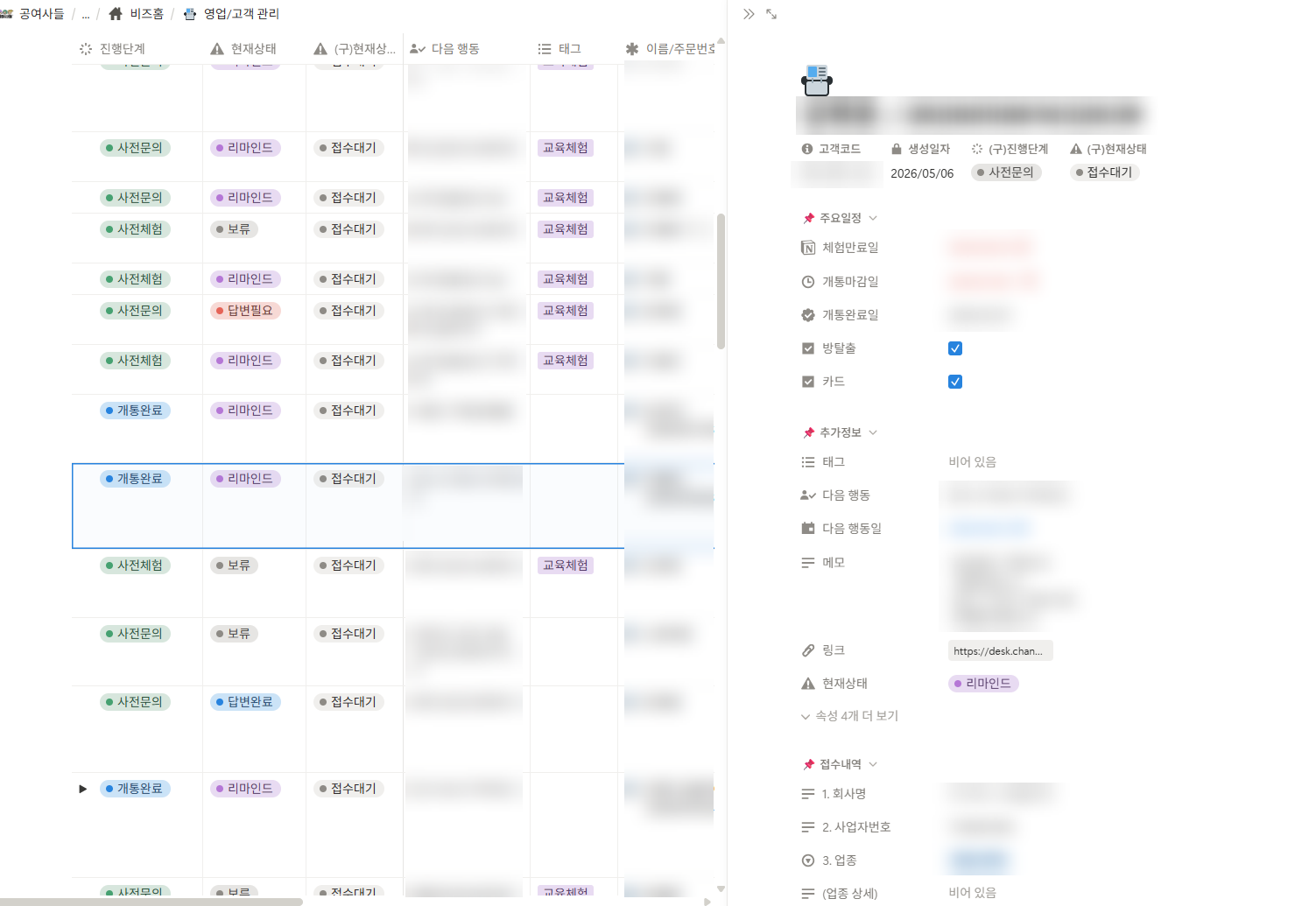Collapse the 접수내역 section chevron
The width and height of the screenshot is (1316, 906).
coord(873,764)
